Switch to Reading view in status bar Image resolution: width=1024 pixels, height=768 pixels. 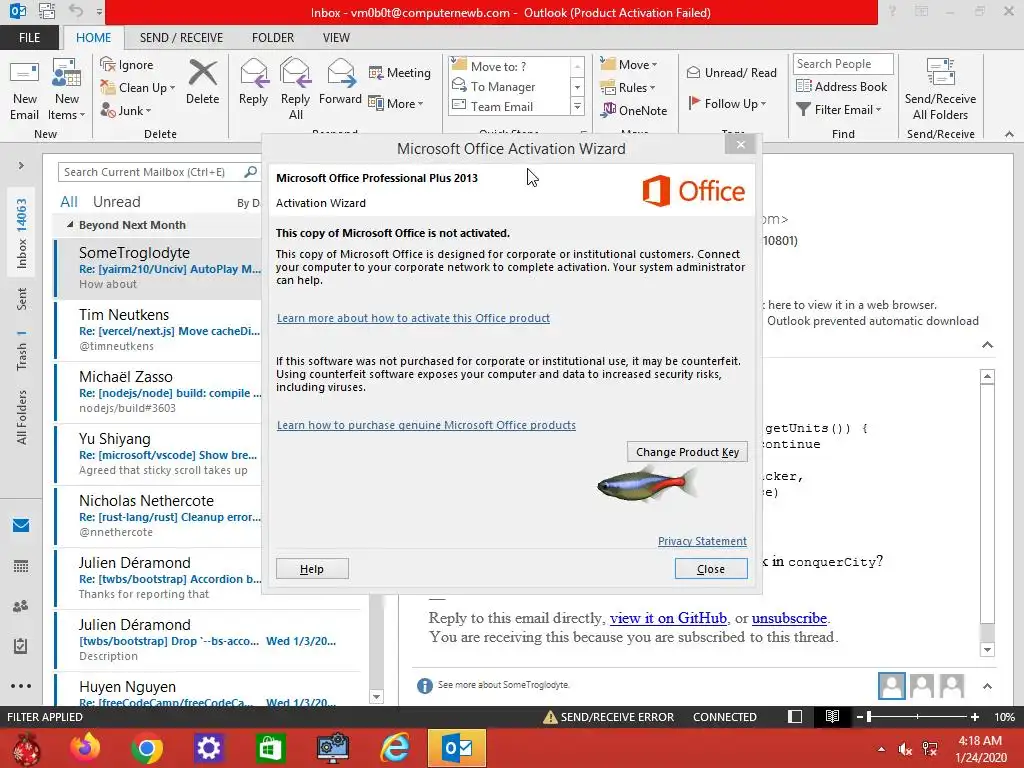tap(832, 716)
